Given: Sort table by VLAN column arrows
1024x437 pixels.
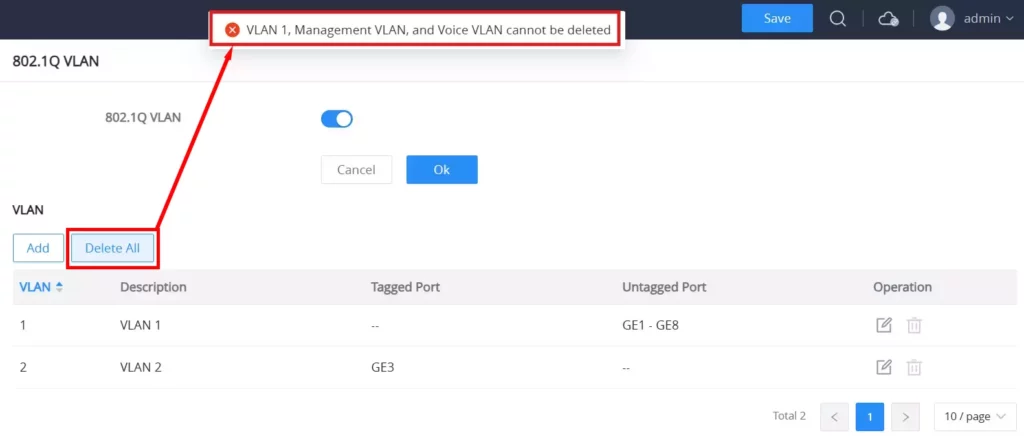Looking at the screenshot, I should point(59,287).
